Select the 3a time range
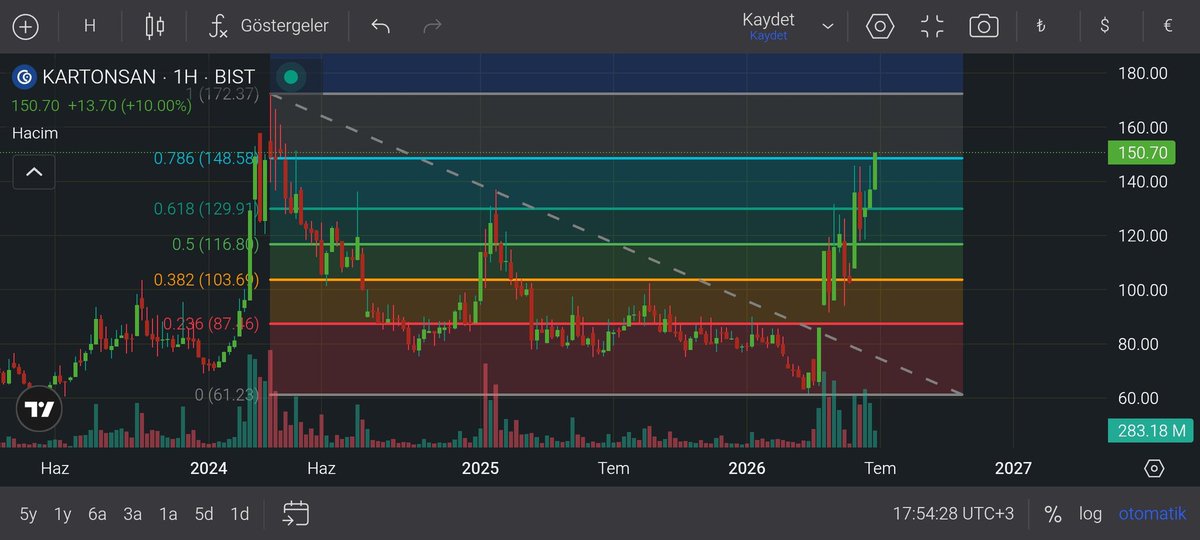 click(x=132, y=514)
